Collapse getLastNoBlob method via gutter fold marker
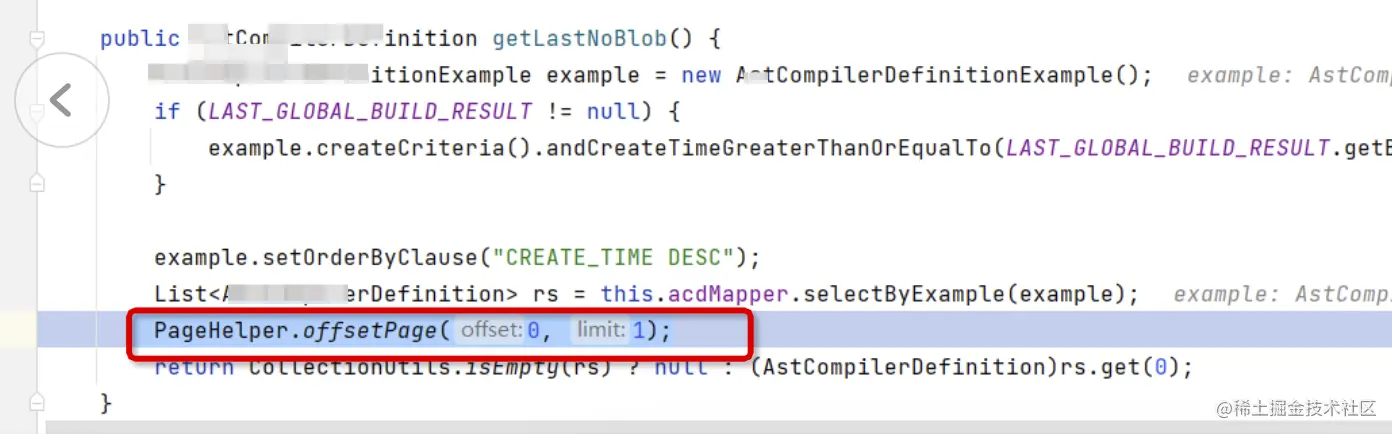 pyautogui.click(x=37, y=40)
